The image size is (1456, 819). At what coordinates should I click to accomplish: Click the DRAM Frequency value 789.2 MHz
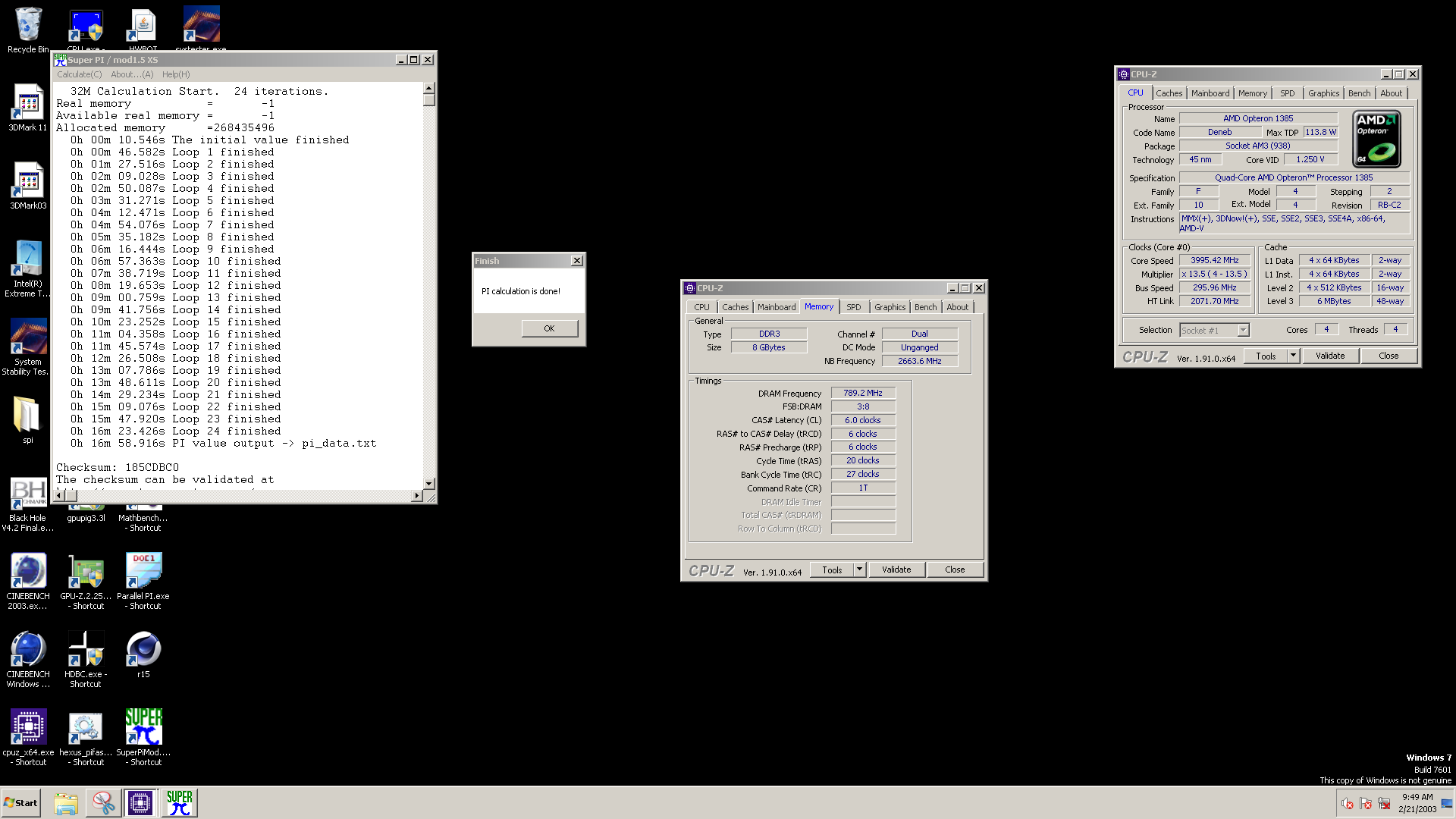863,394
